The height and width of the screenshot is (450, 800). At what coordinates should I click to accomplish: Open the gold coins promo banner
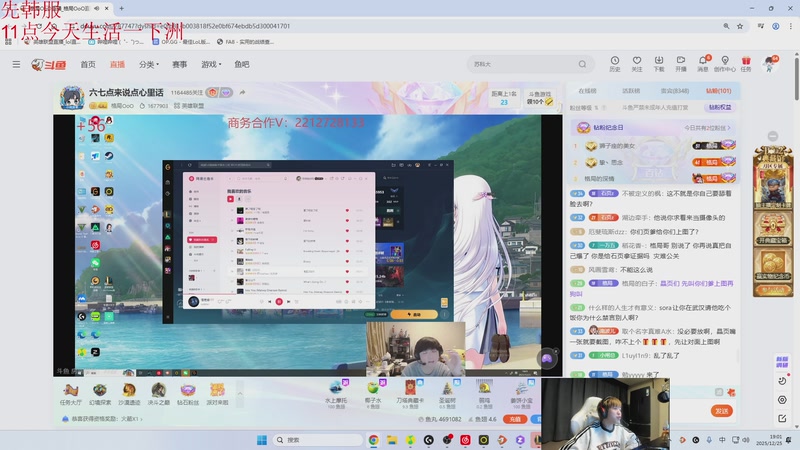click(x=773, y=264)
